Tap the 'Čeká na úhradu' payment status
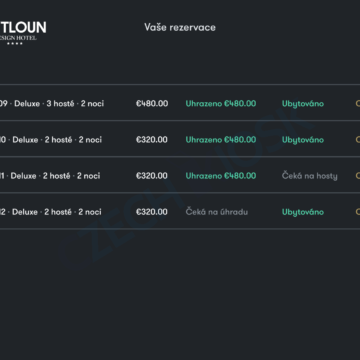Screen dimensions: 360x360 tap(217, 212)
